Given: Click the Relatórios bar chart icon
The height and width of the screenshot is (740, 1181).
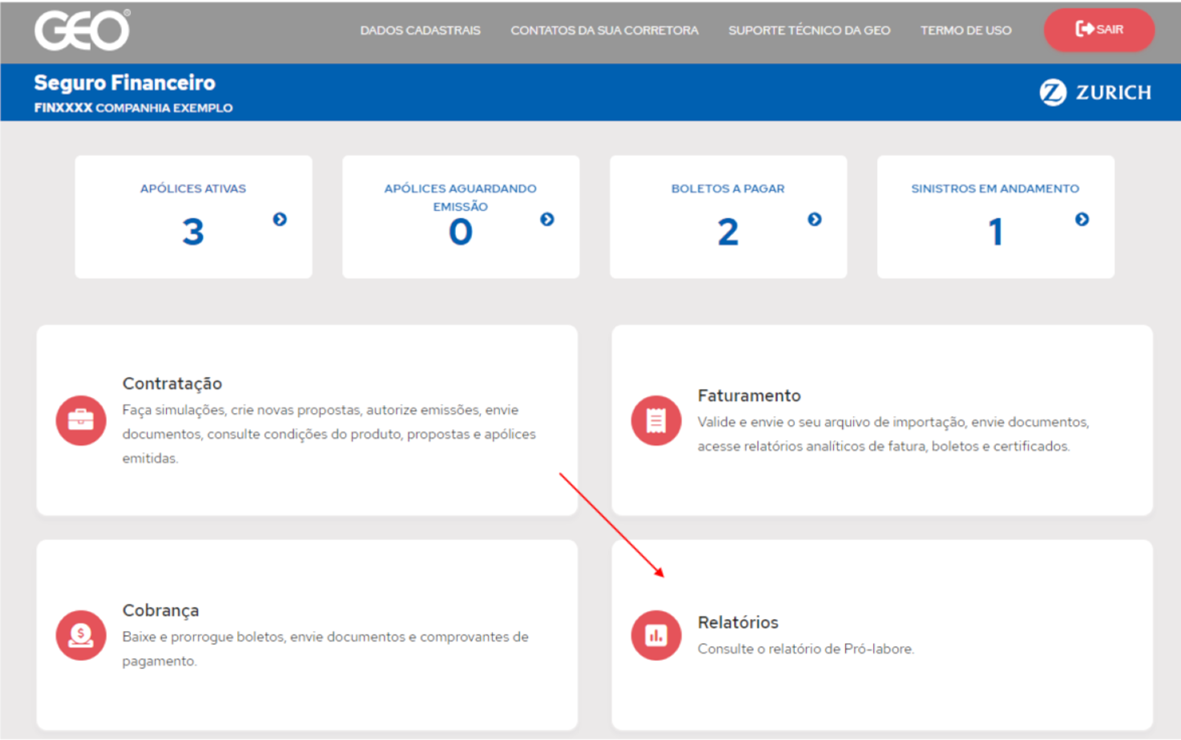Looking at the screenshot, I should 656,635.
